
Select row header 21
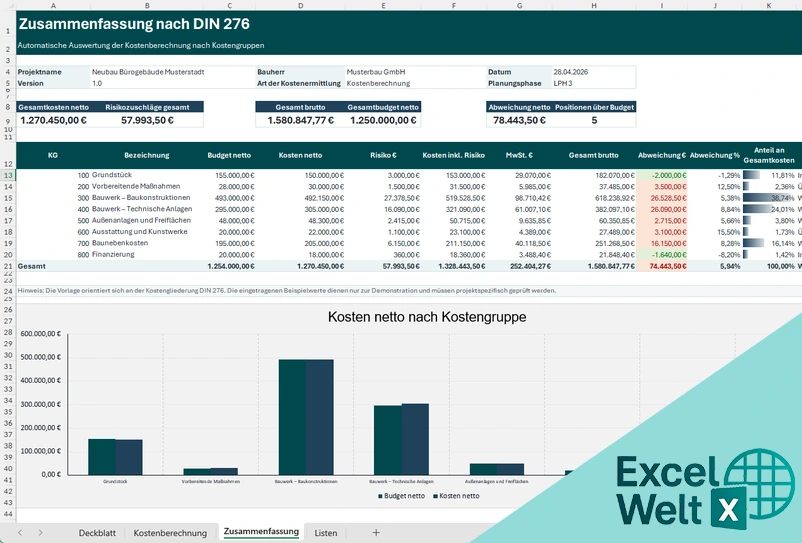point(7,267)
